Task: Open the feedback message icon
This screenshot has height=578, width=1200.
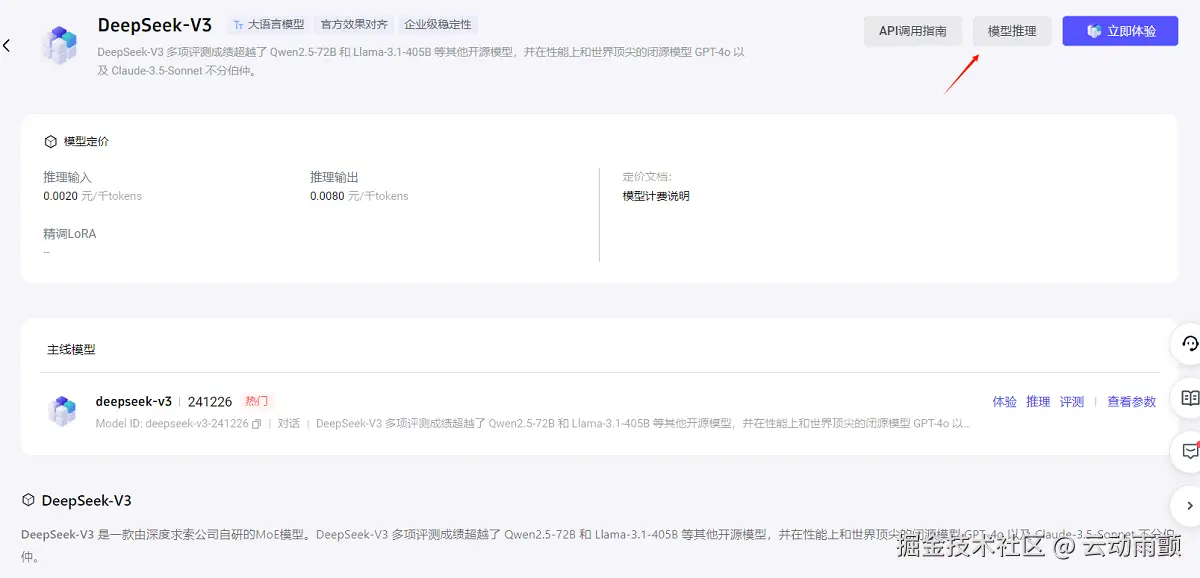Action: tap(1190, 451)
